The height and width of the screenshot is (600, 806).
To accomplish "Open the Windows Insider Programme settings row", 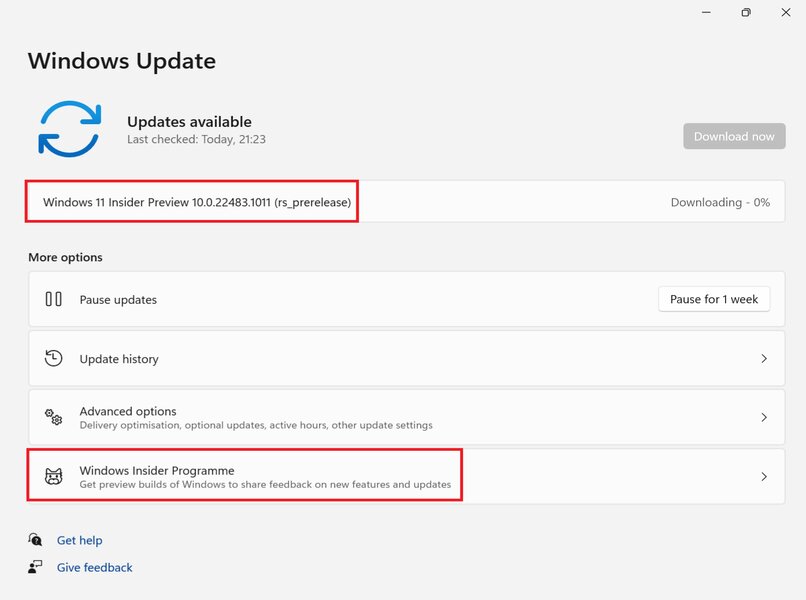I will [x=300, y=476].
